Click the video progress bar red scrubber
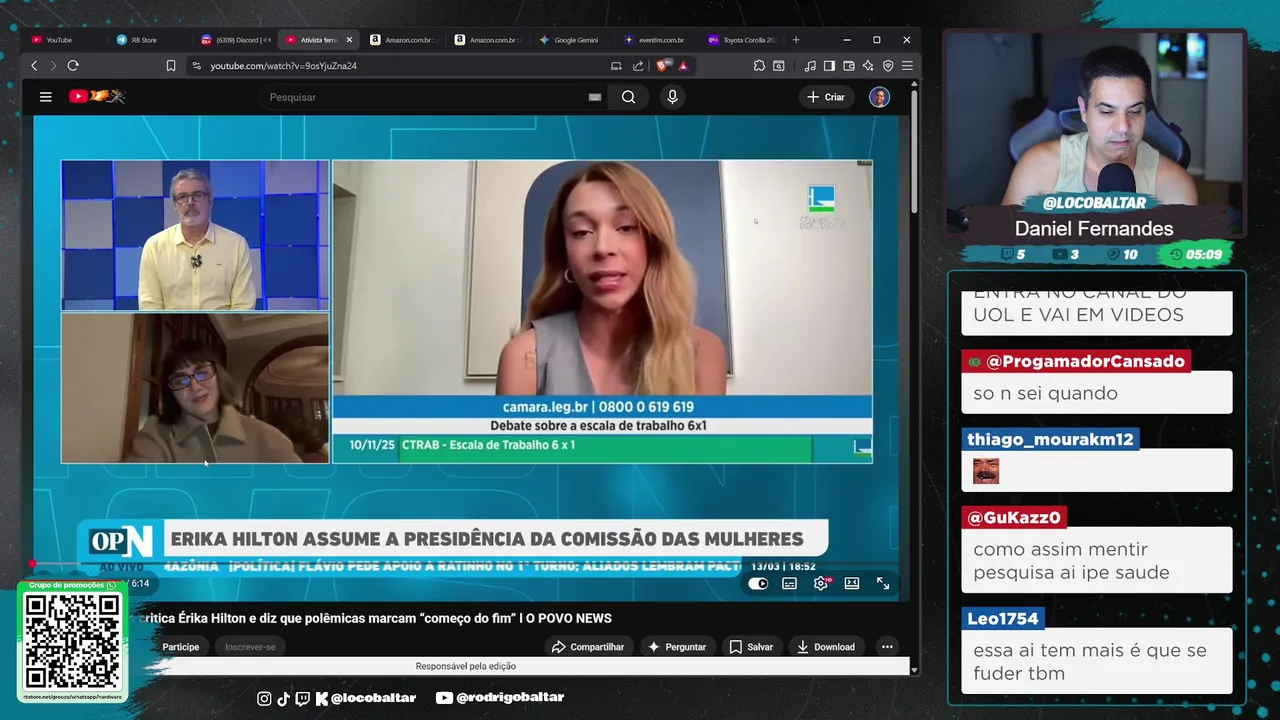The image size is (1280, 720). tap(33, 565)
